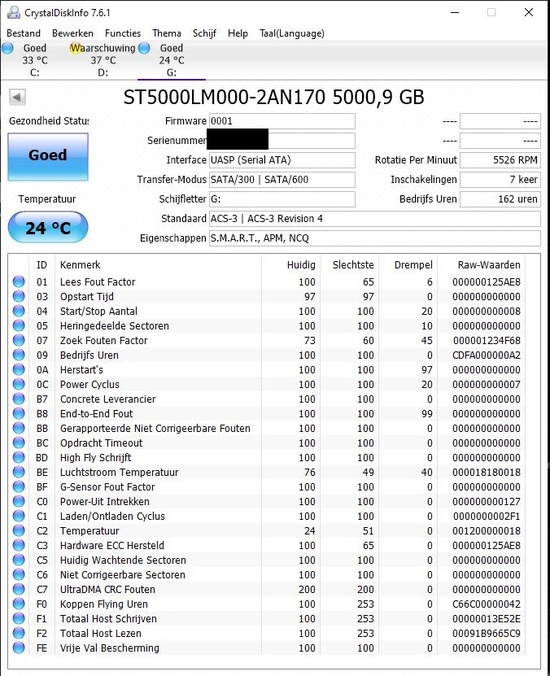Click the status orb for Power-Uit Intrekken

tap(19, 501)
